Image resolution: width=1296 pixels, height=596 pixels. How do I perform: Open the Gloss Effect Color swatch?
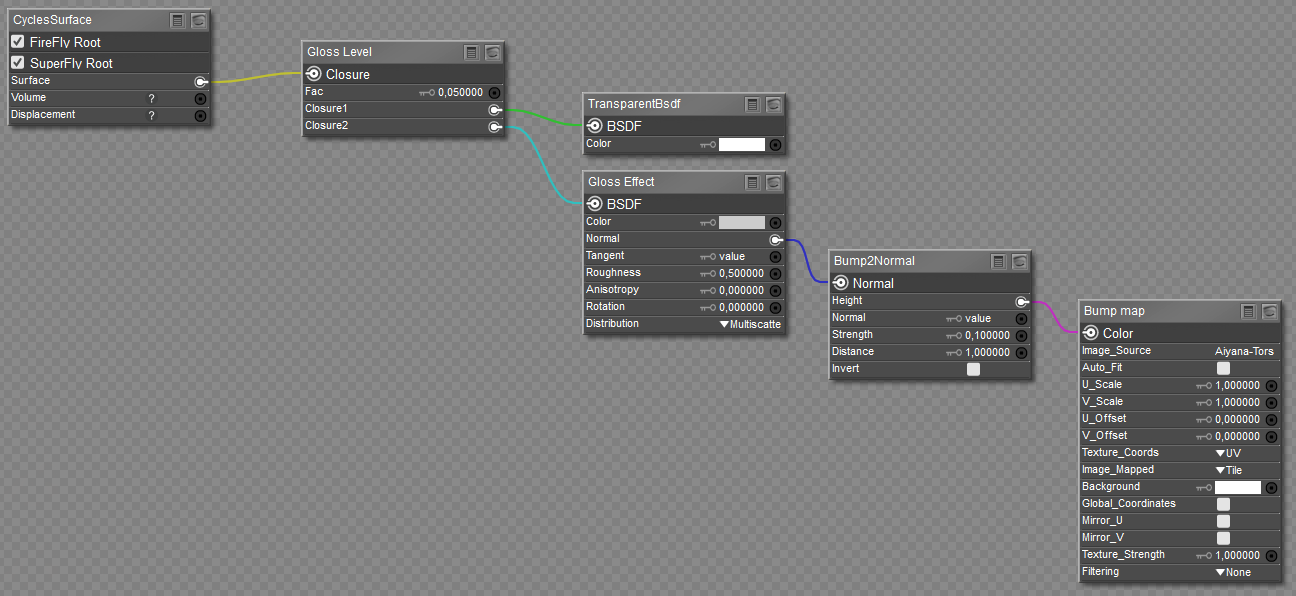pos(742,222)
